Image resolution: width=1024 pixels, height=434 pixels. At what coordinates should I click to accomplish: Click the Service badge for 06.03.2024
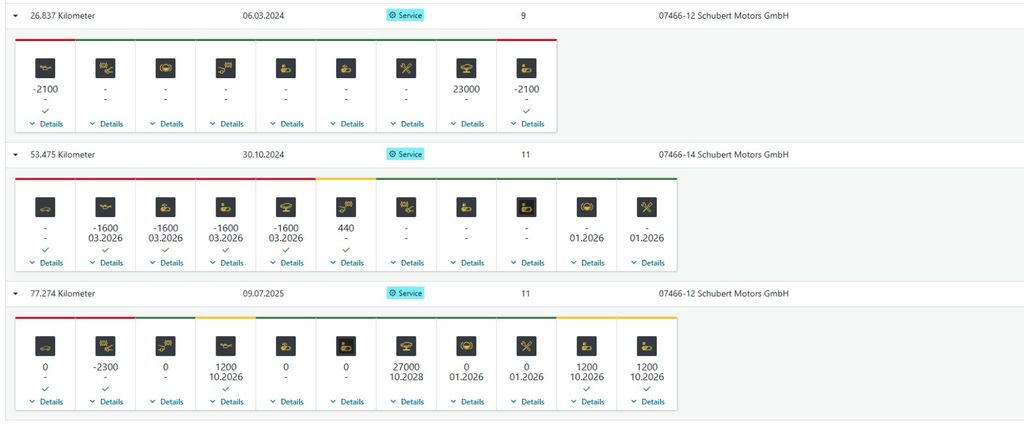coord(405,16)
